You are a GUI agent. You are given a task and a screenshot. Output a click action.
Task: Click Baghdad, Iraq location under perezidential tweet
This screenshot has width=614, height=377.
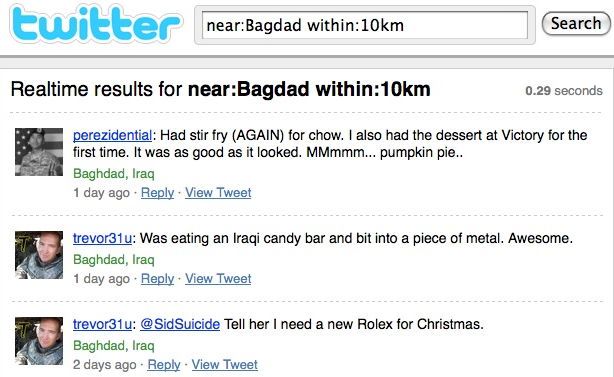(x=114, y=173)
